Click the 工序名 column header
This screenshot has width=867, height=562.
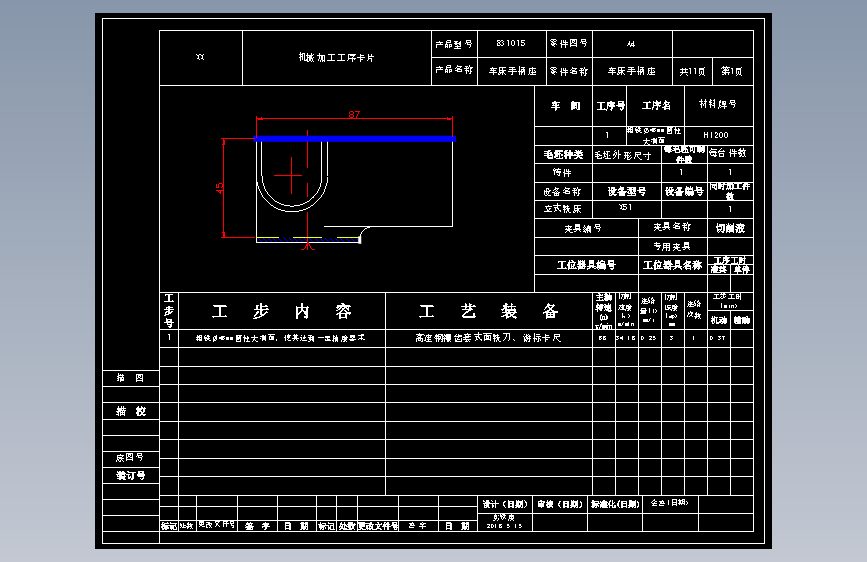click(x=656, y=106)
